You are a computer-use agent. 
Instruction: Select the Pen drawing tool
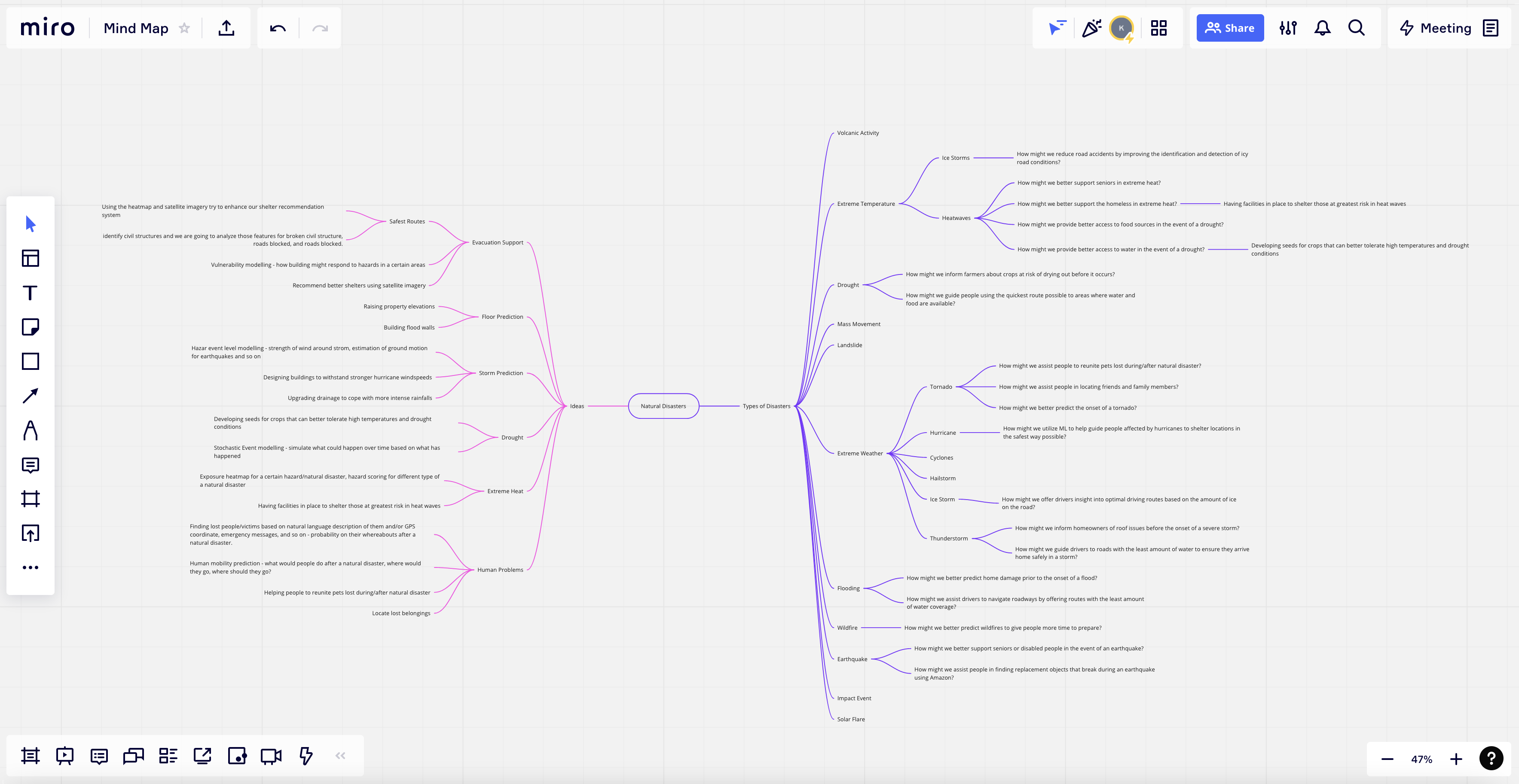[30, 430]
